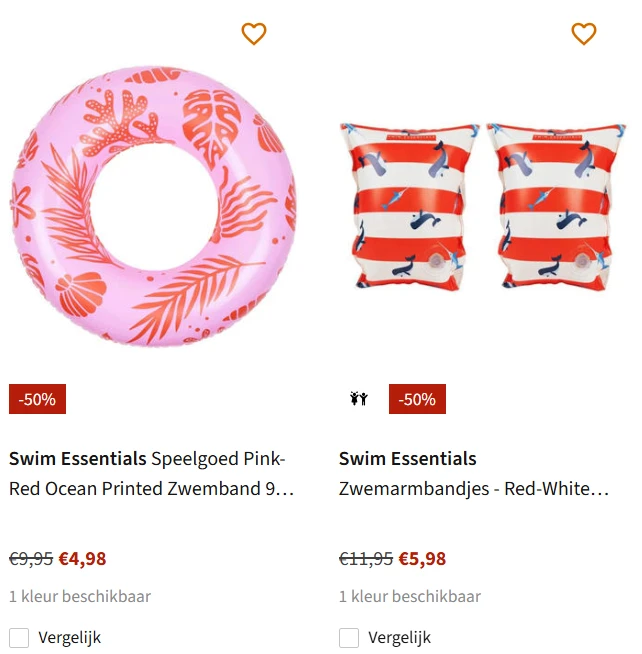Click Swim Essentials brand on swim ring

pyautogui.click(x=78, y=459)
